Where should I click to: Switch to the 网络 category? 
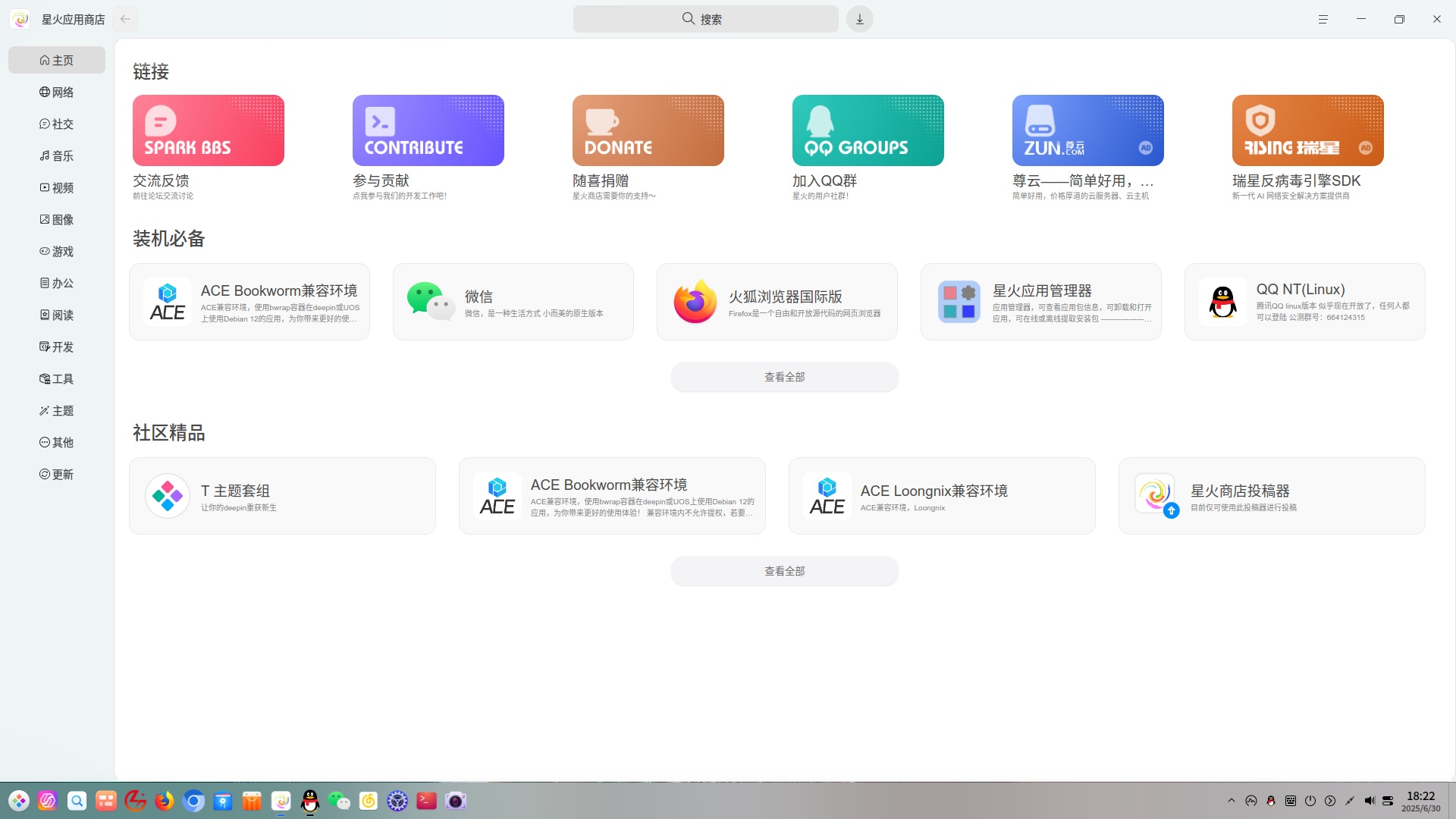(57, 92)
